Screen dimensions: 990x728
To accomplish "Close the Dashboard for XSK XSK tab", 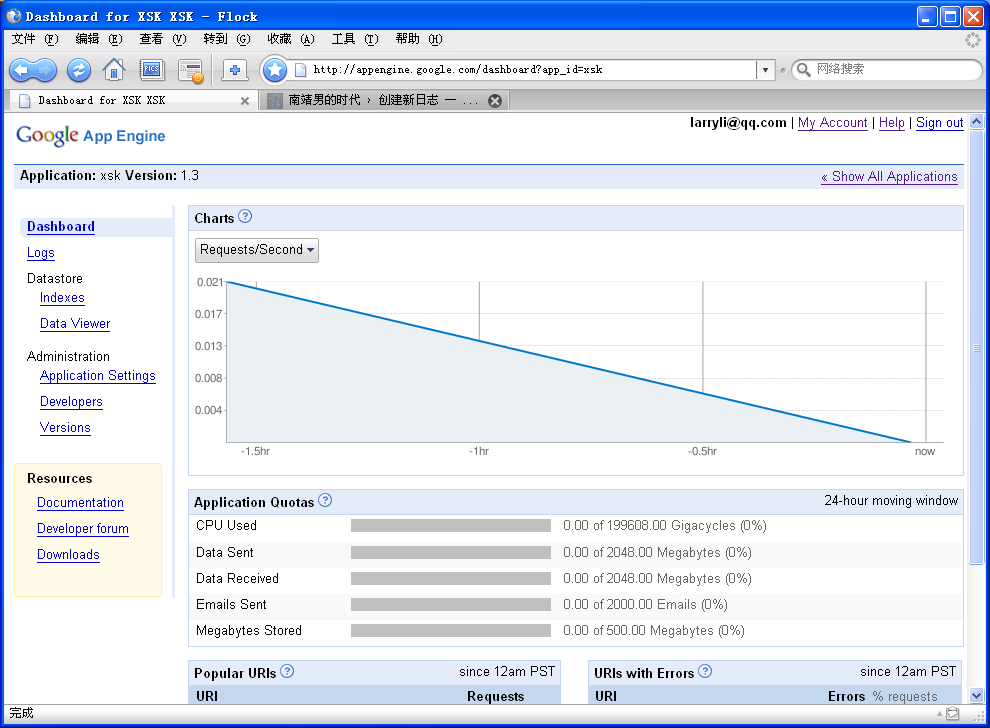I will click(x=245, y=100).
